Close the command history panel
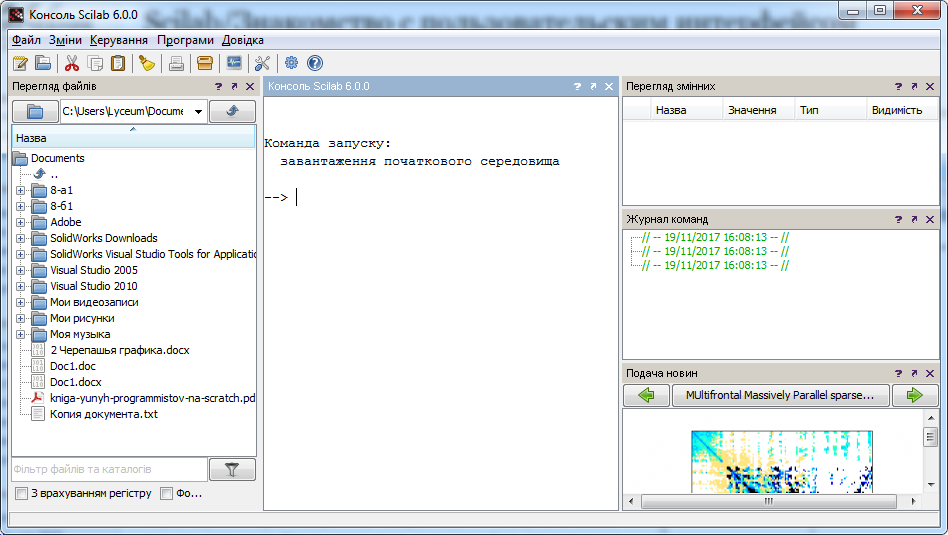Screen dimensions: 948x535 tap(930, 219)
